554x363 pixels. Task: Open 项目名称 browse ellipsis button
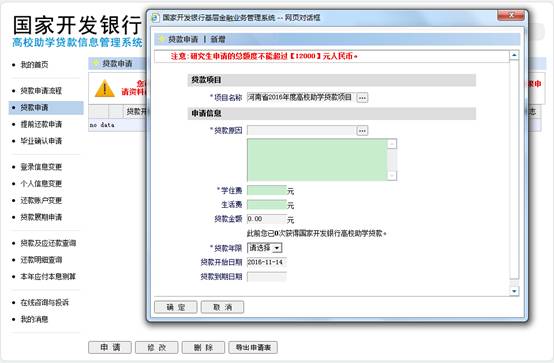pos(362,98)
